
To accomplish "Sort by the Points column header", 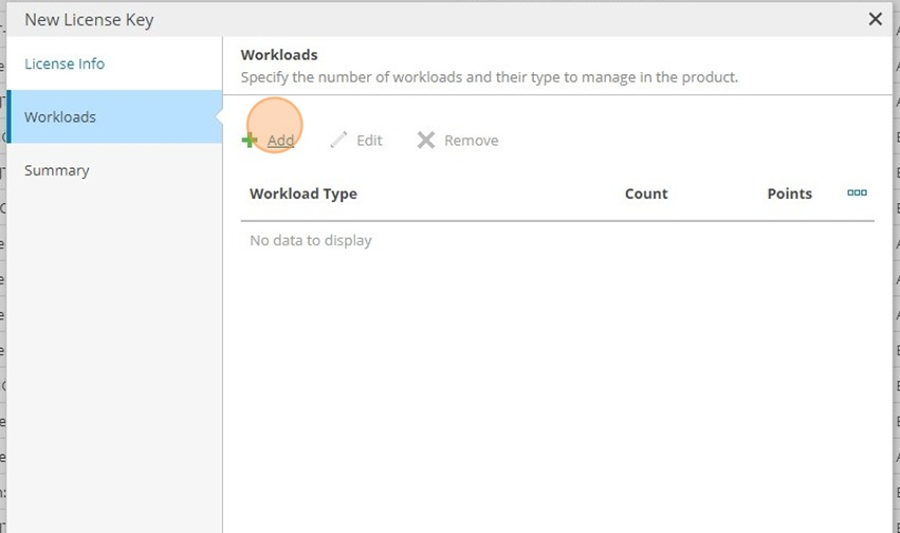I will [x=789, y=194].
